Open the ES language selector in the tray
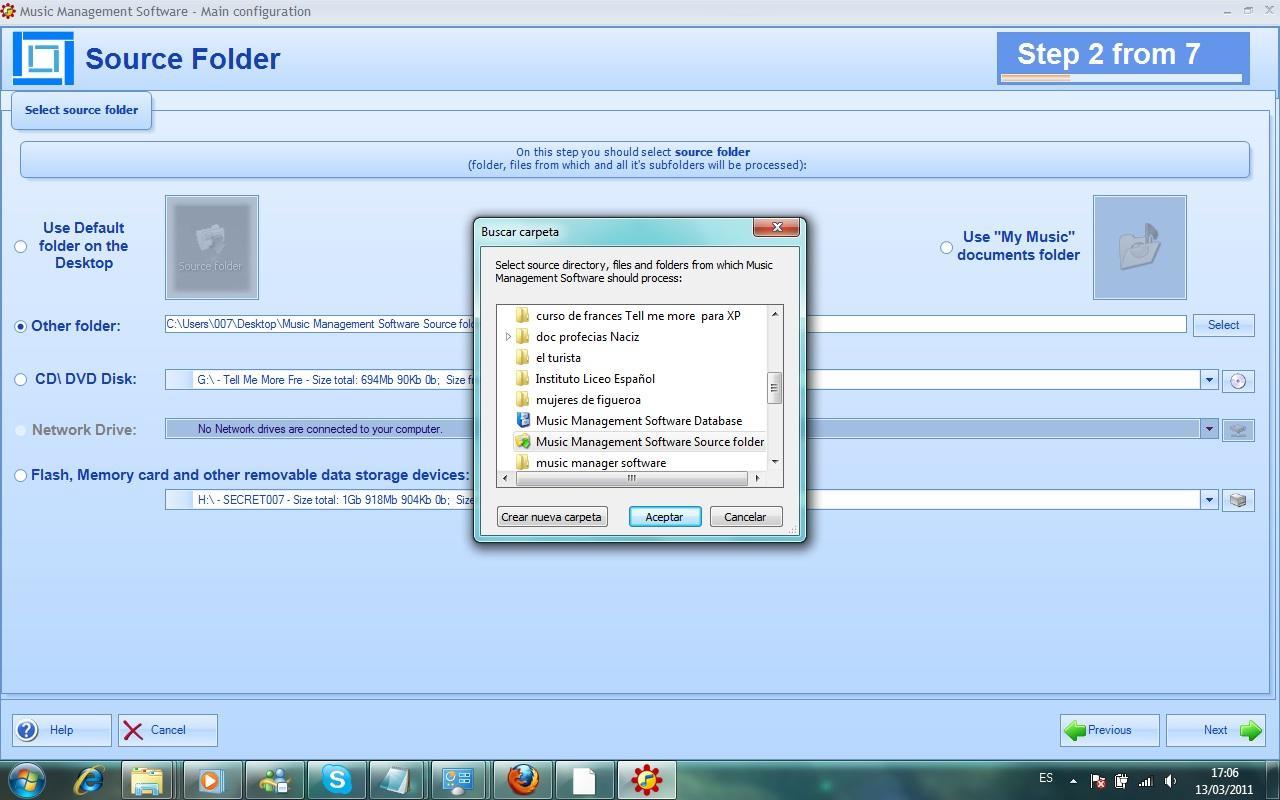Screen dimensions: 1280x800 [1045, 778]
